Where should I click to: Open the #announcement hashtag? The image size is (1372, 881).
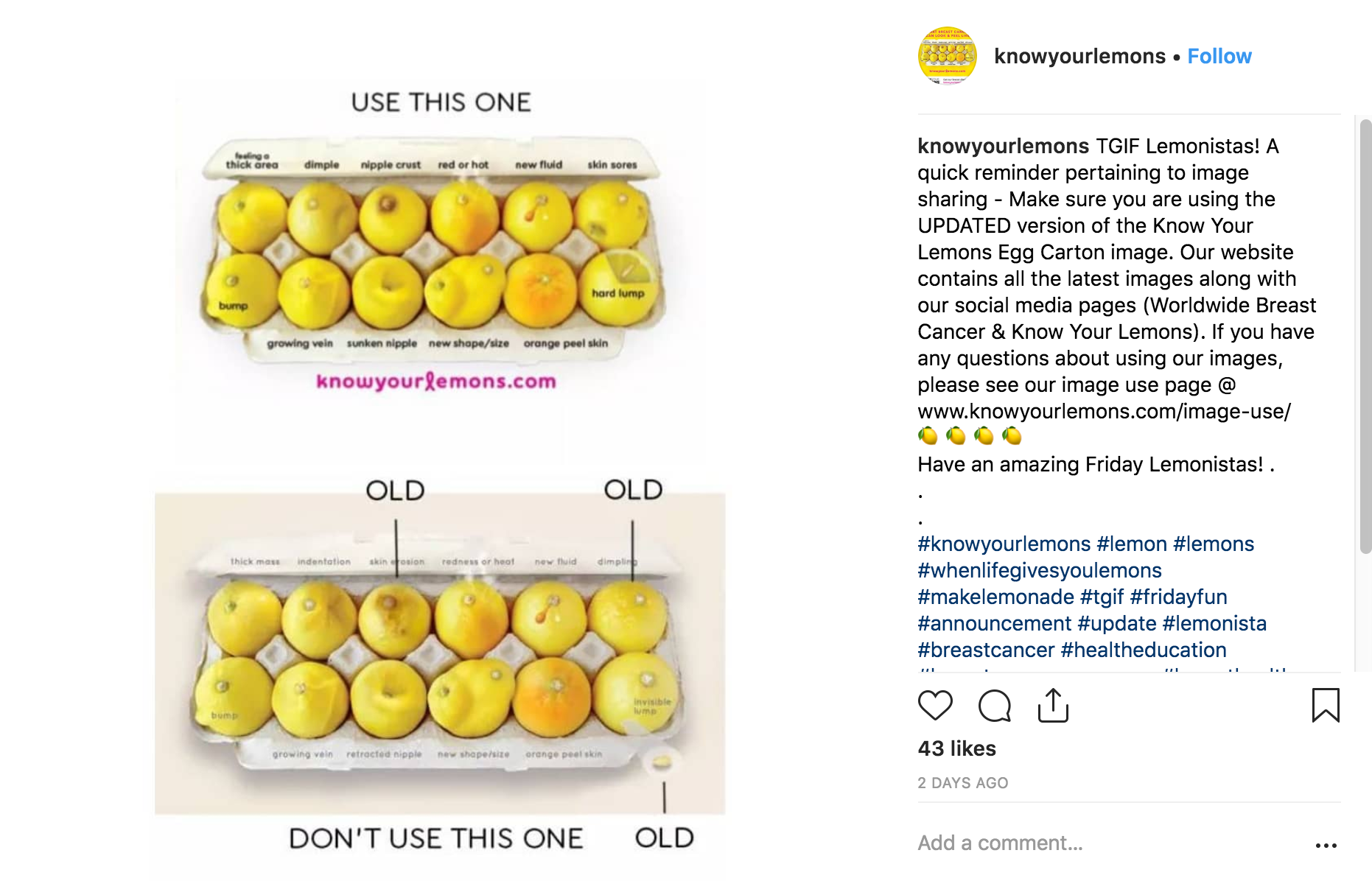click(x=994, y=623)
